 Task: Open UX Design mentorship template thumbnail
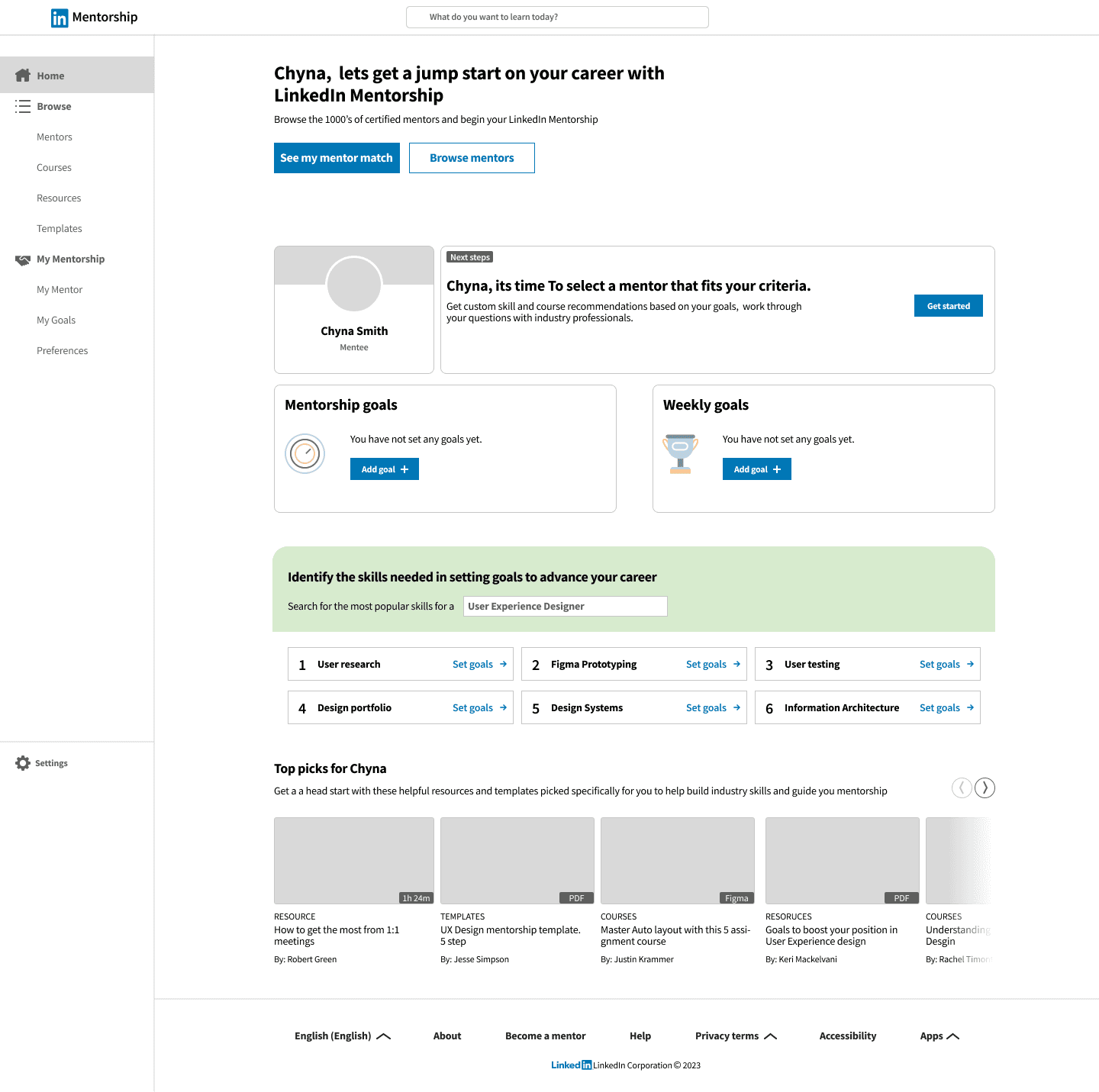(x=517, y=861)
